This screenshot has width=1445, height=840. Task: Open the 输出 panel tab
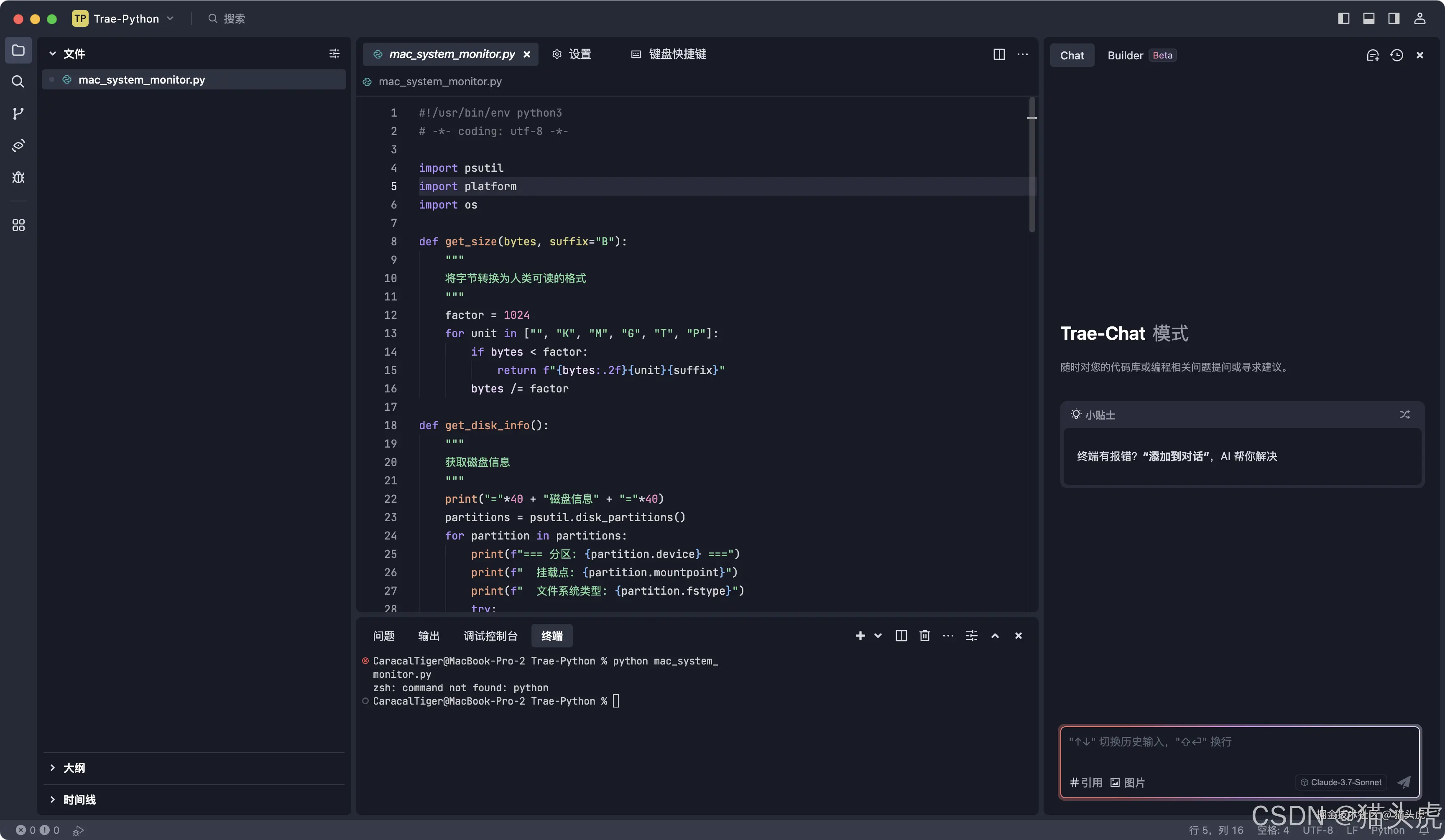[428, 636]
